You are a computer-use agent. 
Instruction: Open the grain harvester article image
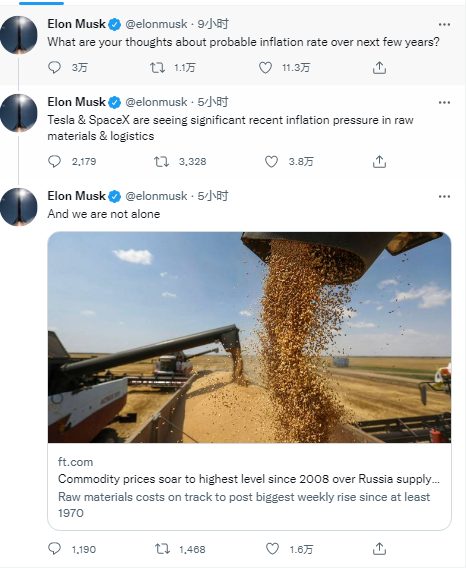click(x=249, y=337)
